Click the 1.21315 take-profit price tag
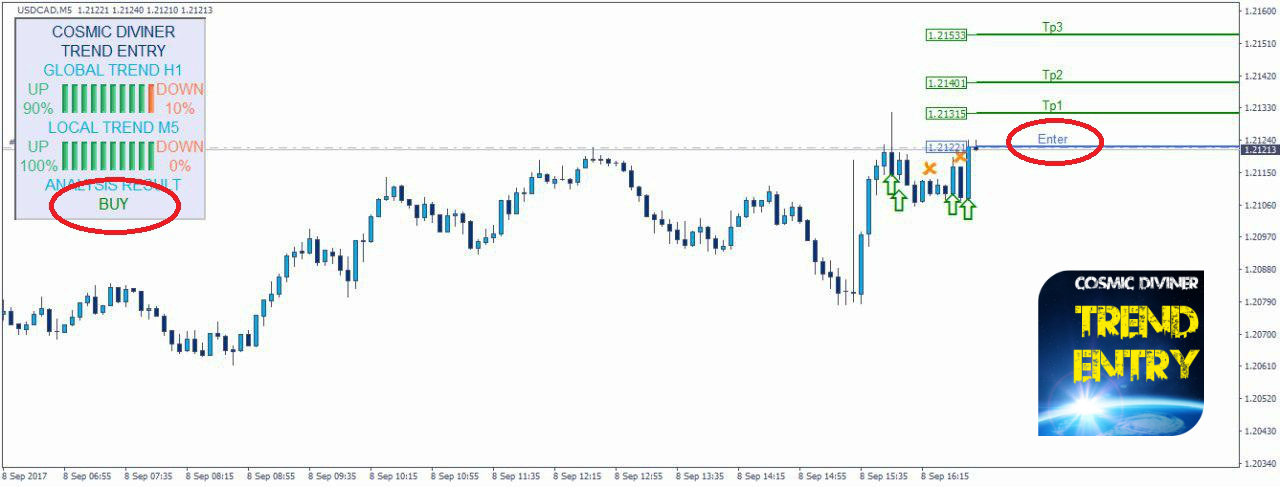 coord(947,113)
